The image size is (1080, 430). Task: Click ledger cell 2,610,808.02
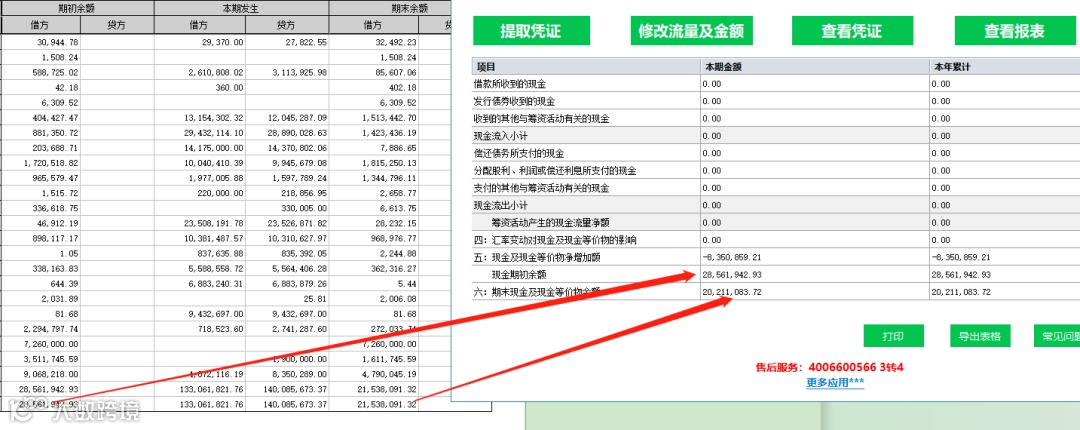[x=216, y=72]
